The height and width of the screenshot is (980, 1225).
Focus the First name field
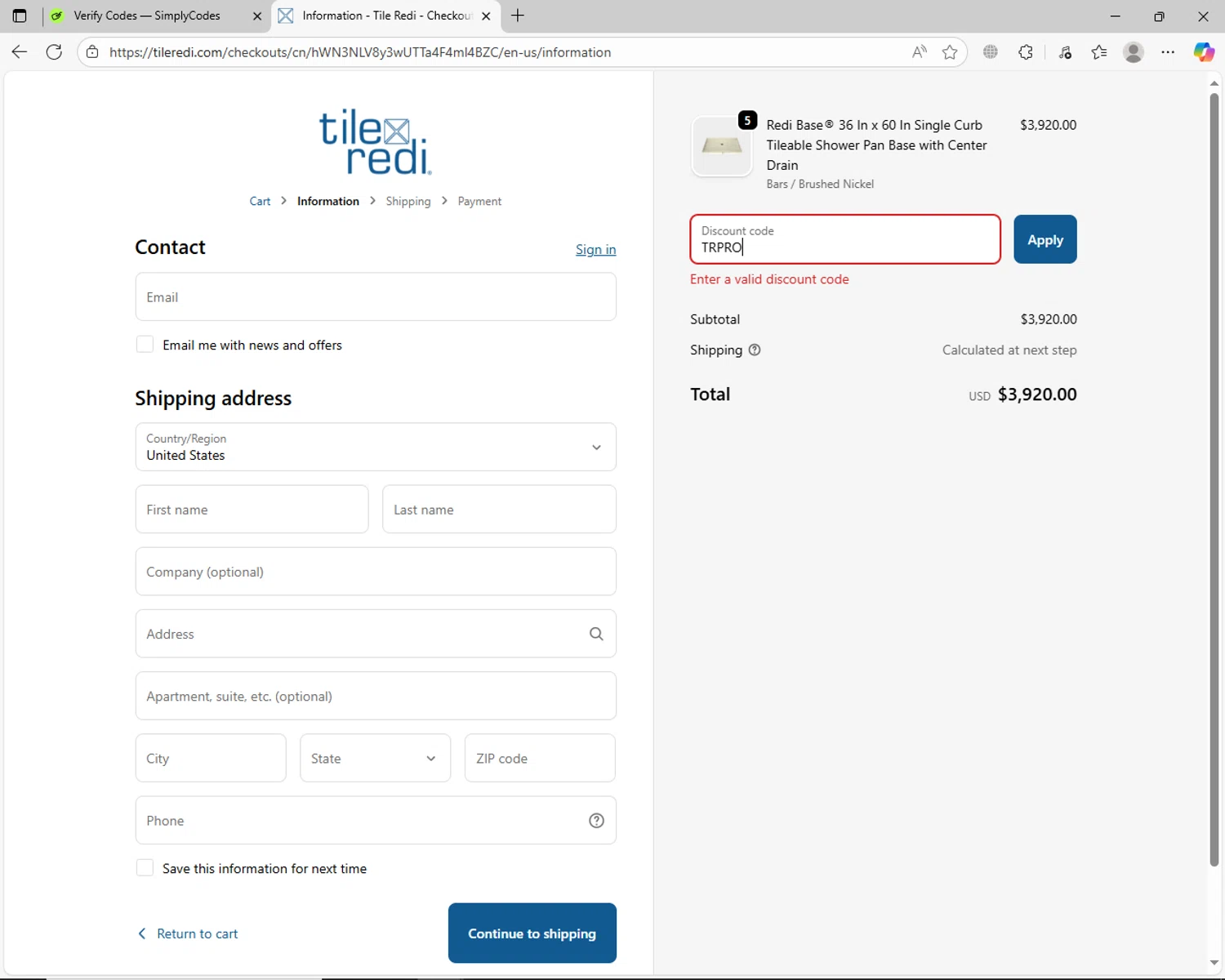[x=252, y=510]
